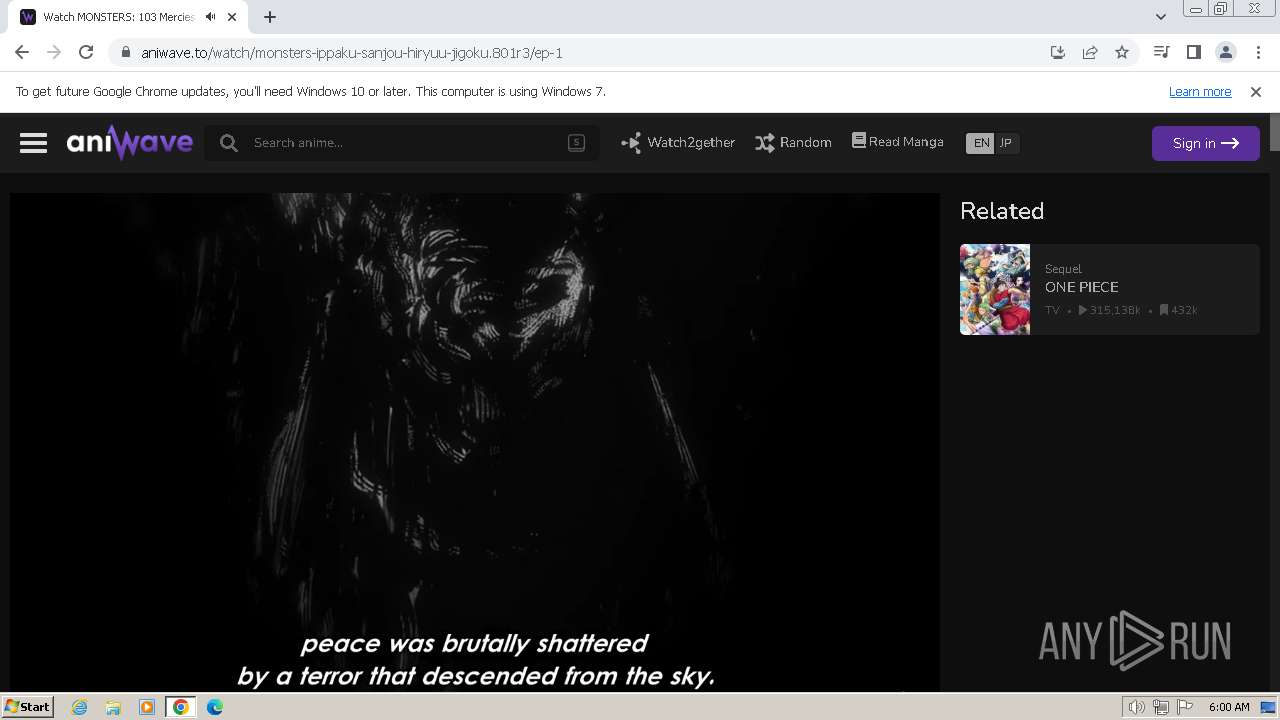Open the Windows Start menu
The height and width of the screenshot is (720, 1280).
pos(28,707)
